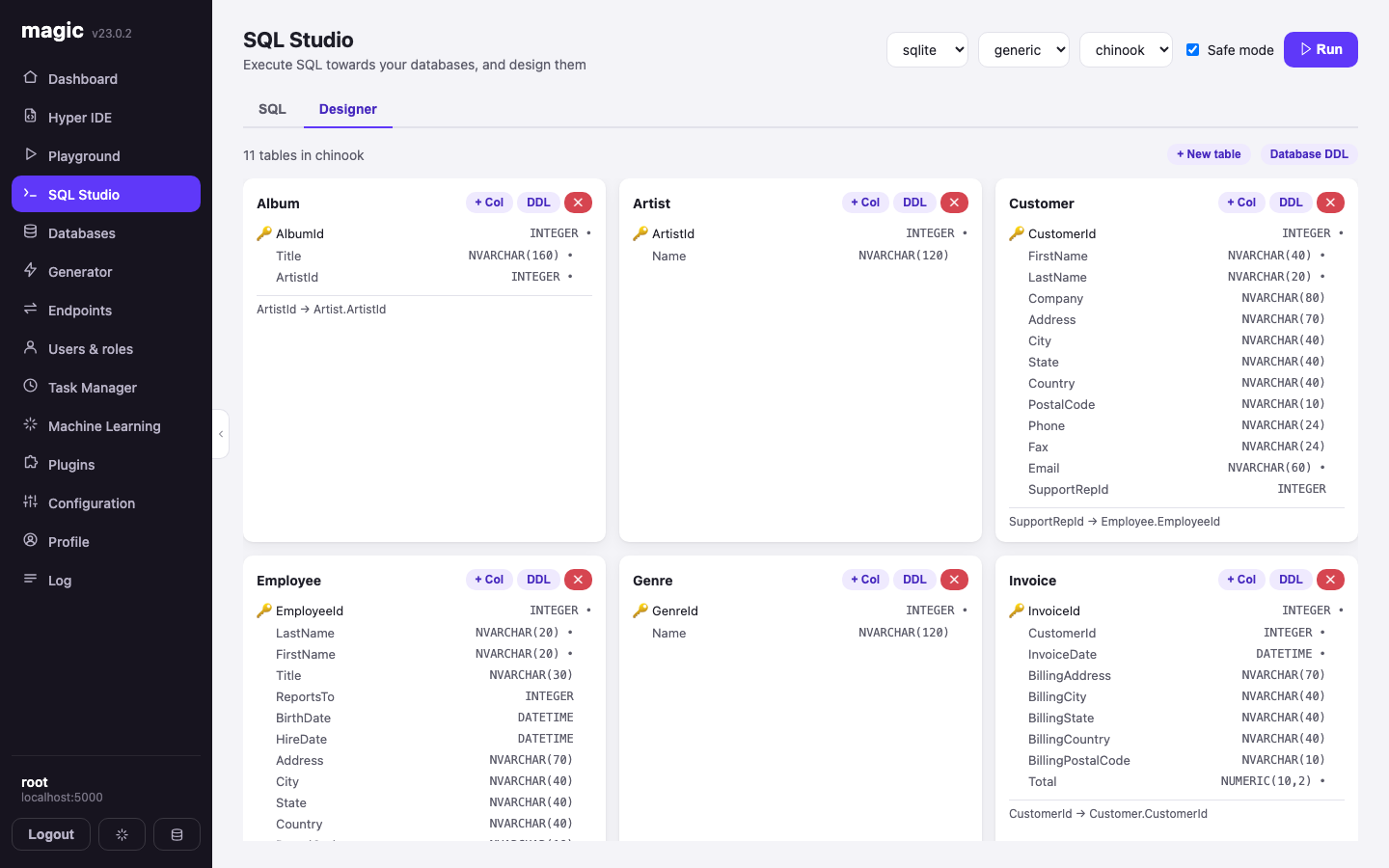Collapse the sidebar with the chevron handle
Screen dimensions: 1389x868
(x=221, y=434)
